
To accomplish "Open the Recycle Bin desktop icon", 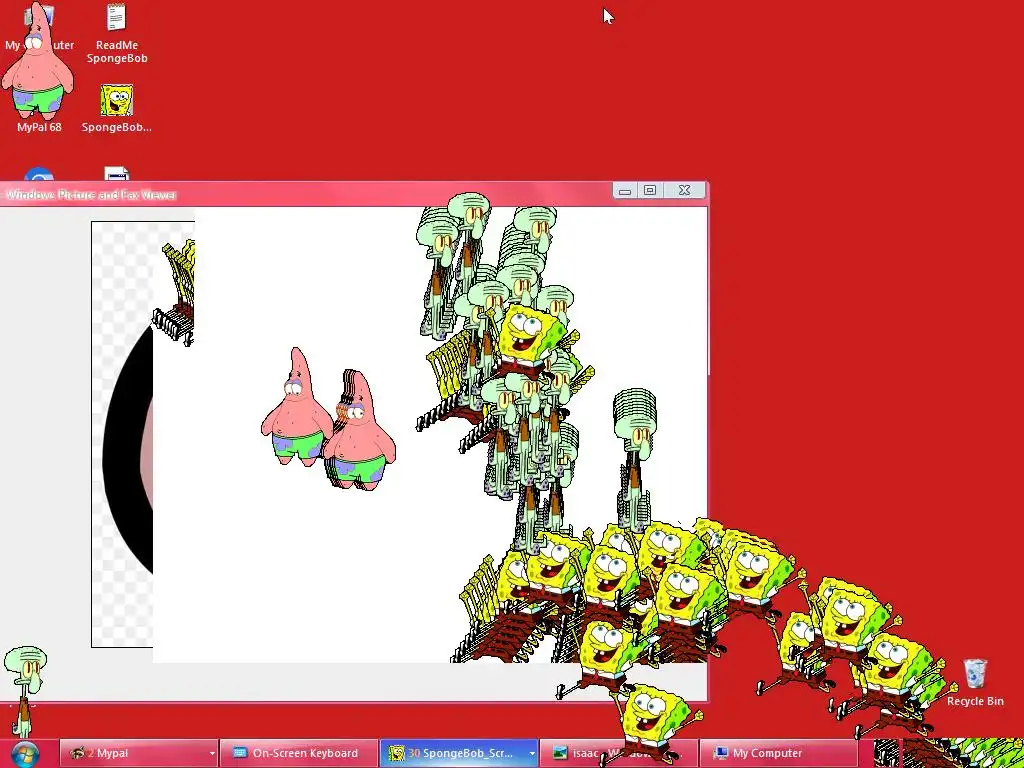I will 975,682.
